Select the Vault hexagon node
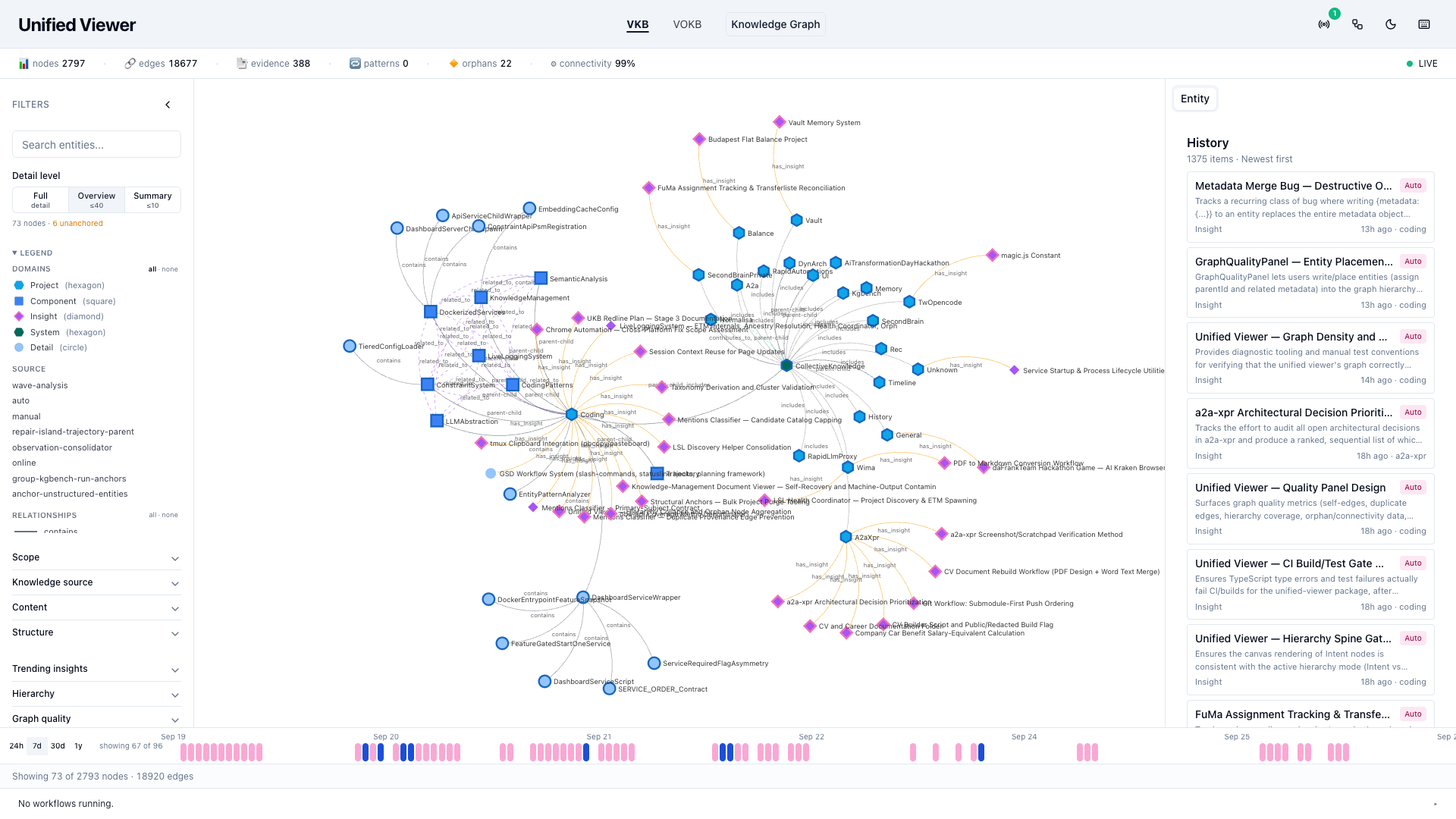The width and height of the screenshot is (1456, 819). point(796,220)
